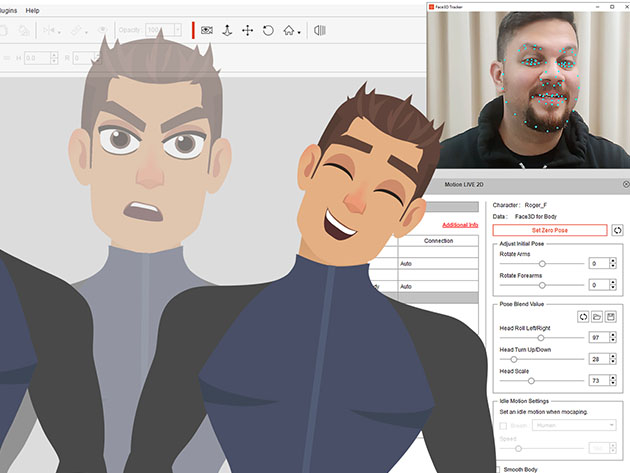Click the Head Scale value field showing 73

(x=599, y=380)
